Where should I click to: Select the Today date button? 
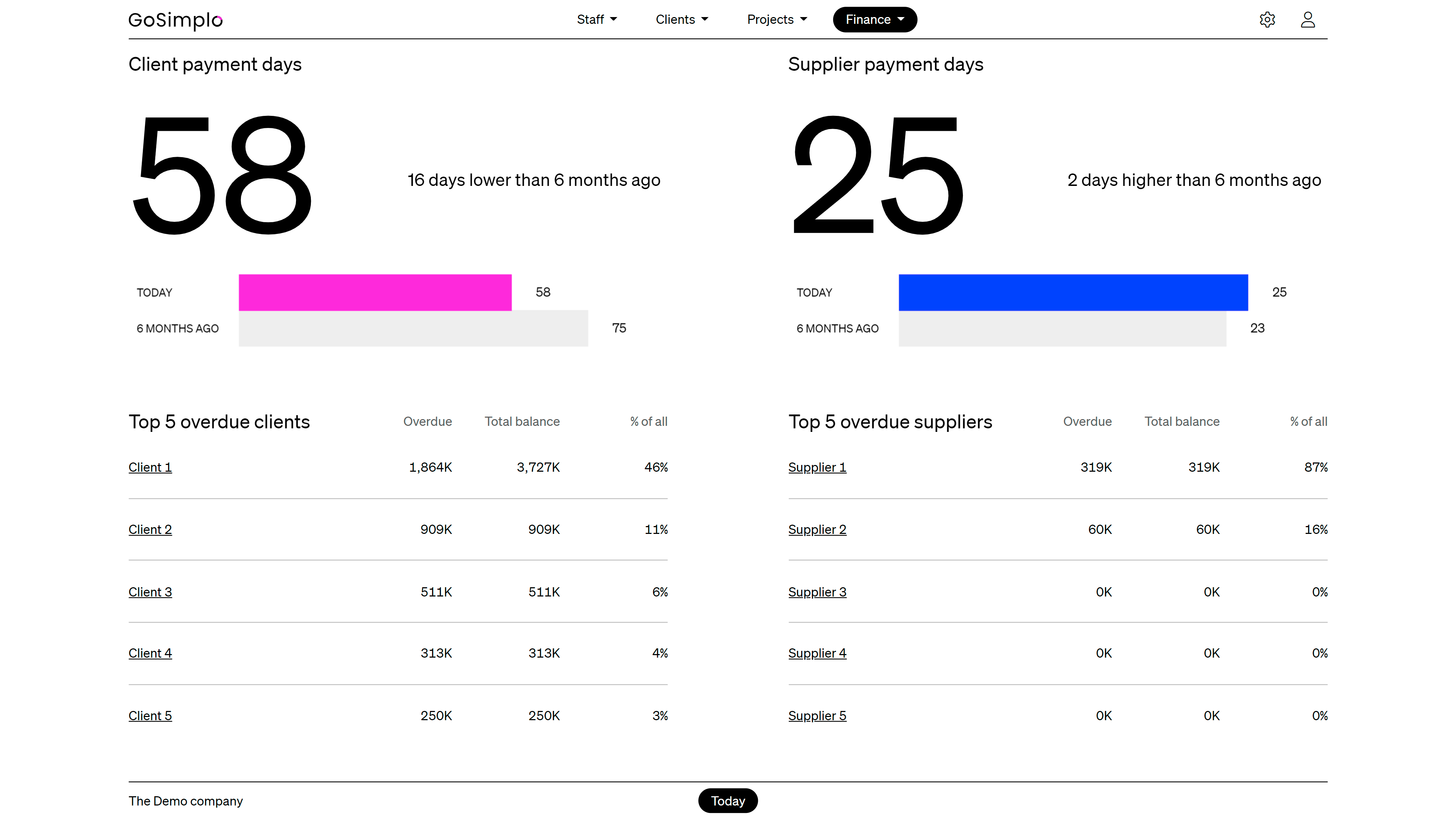[x=728, y=801]
